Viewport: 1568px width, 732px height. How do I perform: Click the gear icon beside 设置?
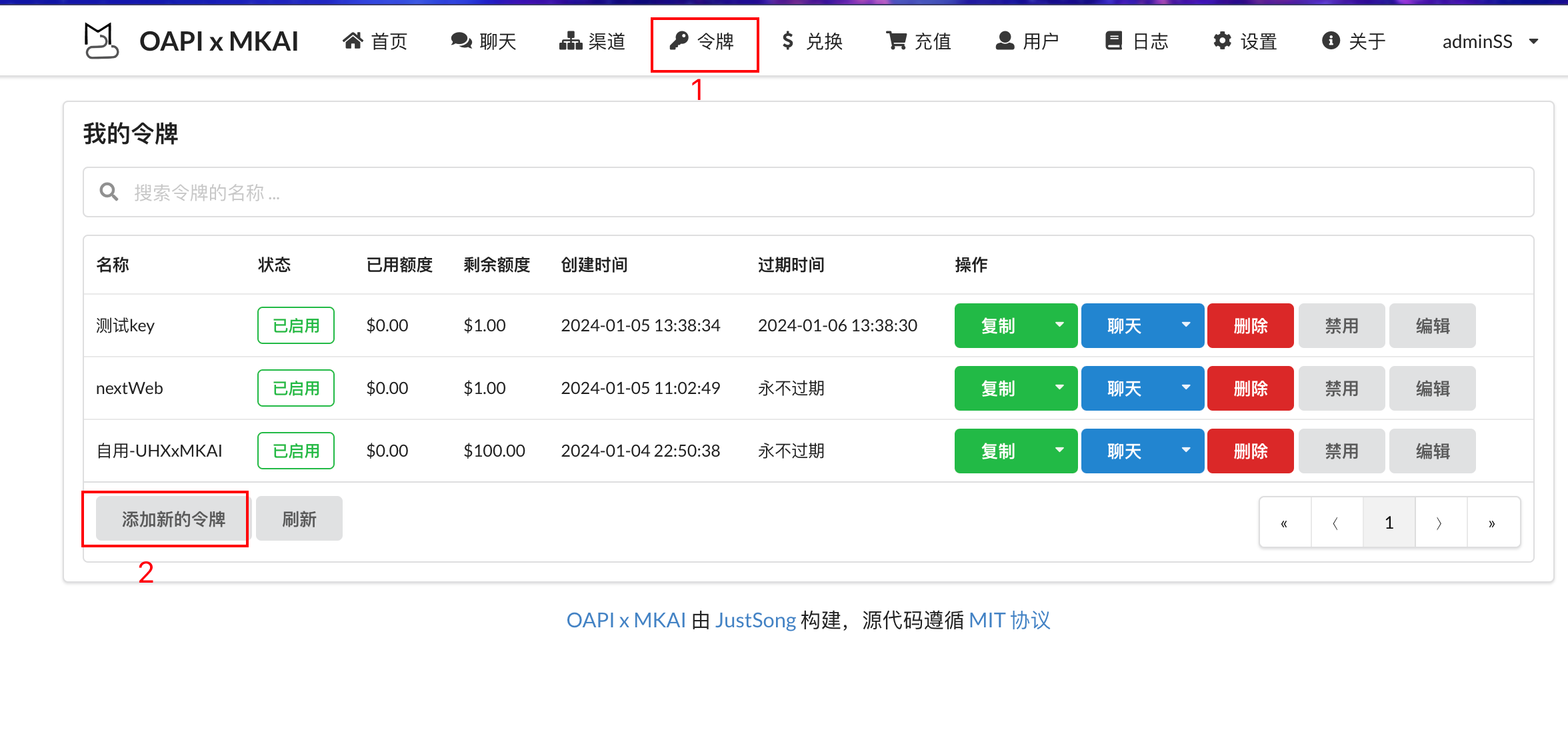1222,41
